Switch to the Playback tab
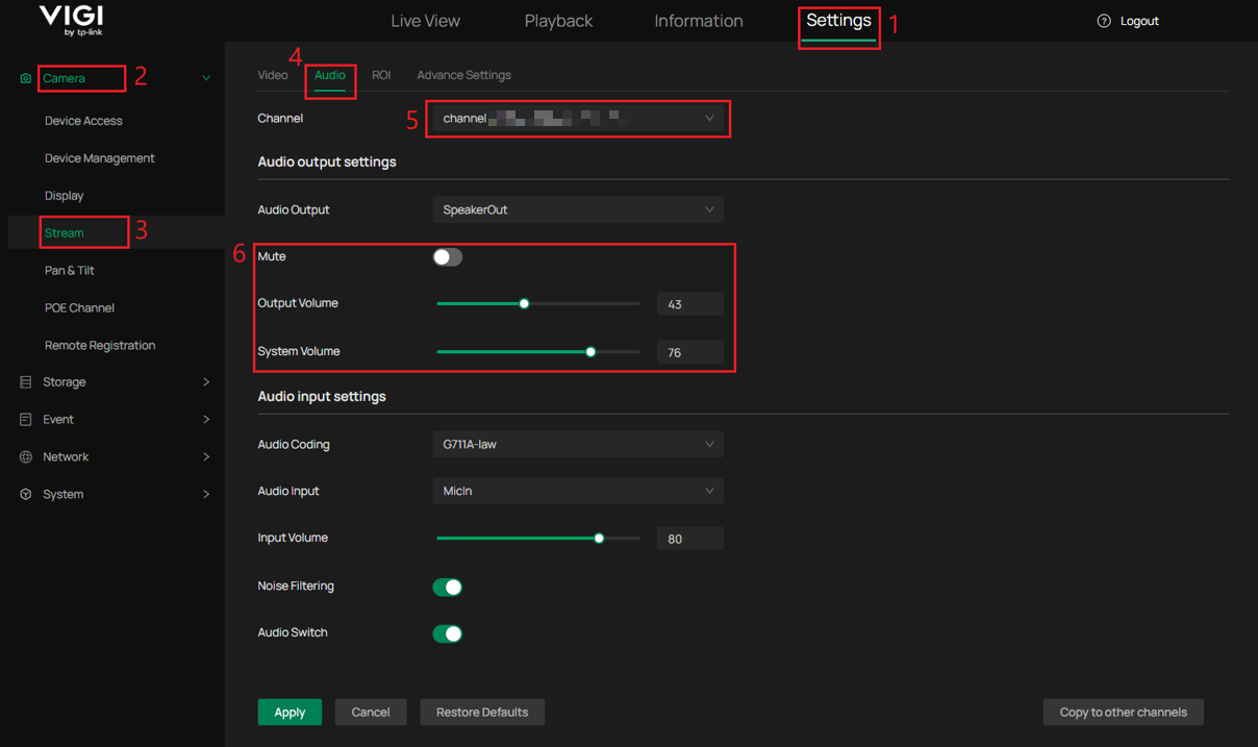This screenshot has height=747, width=1258. tap(558, 21)
